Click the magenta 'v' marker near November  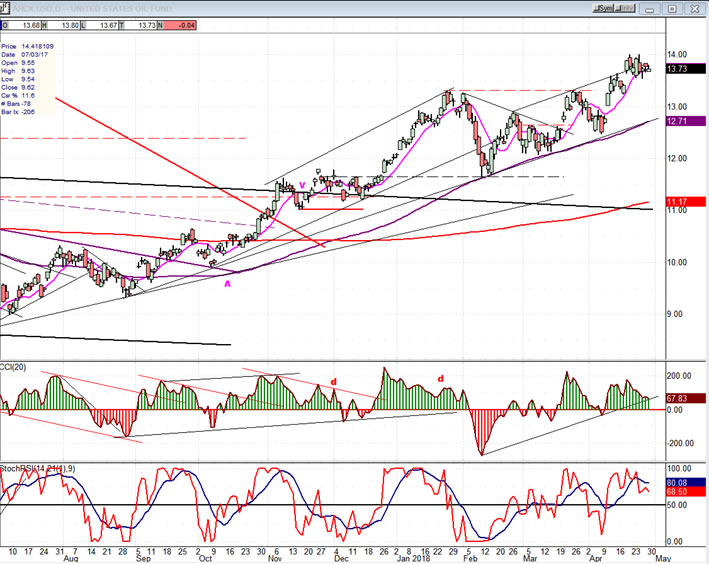pos(302,185)
